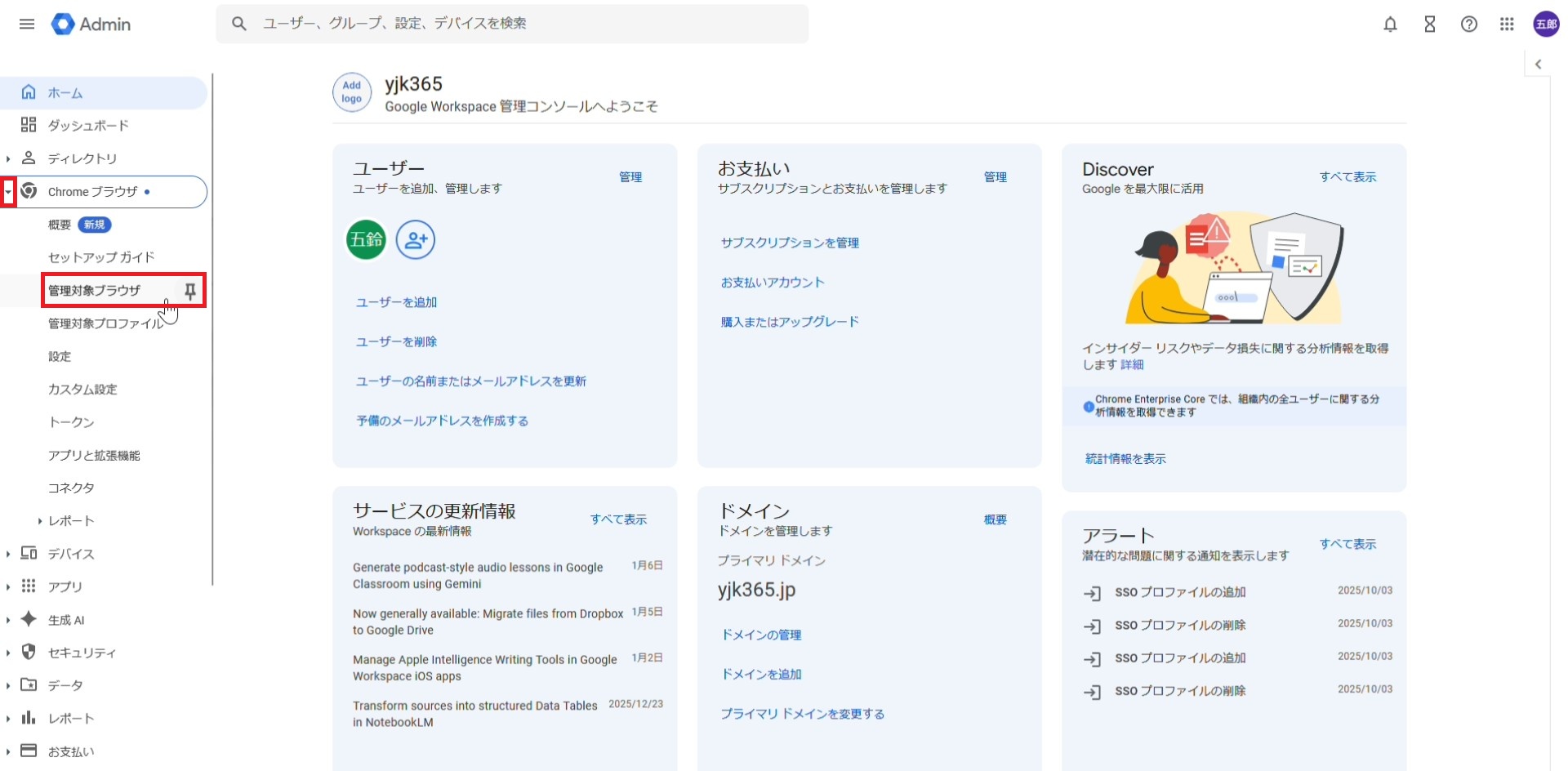Click the ユーザーを追加 link
1568x771 pixels.
pyautogui.click(x=396, y=302)
